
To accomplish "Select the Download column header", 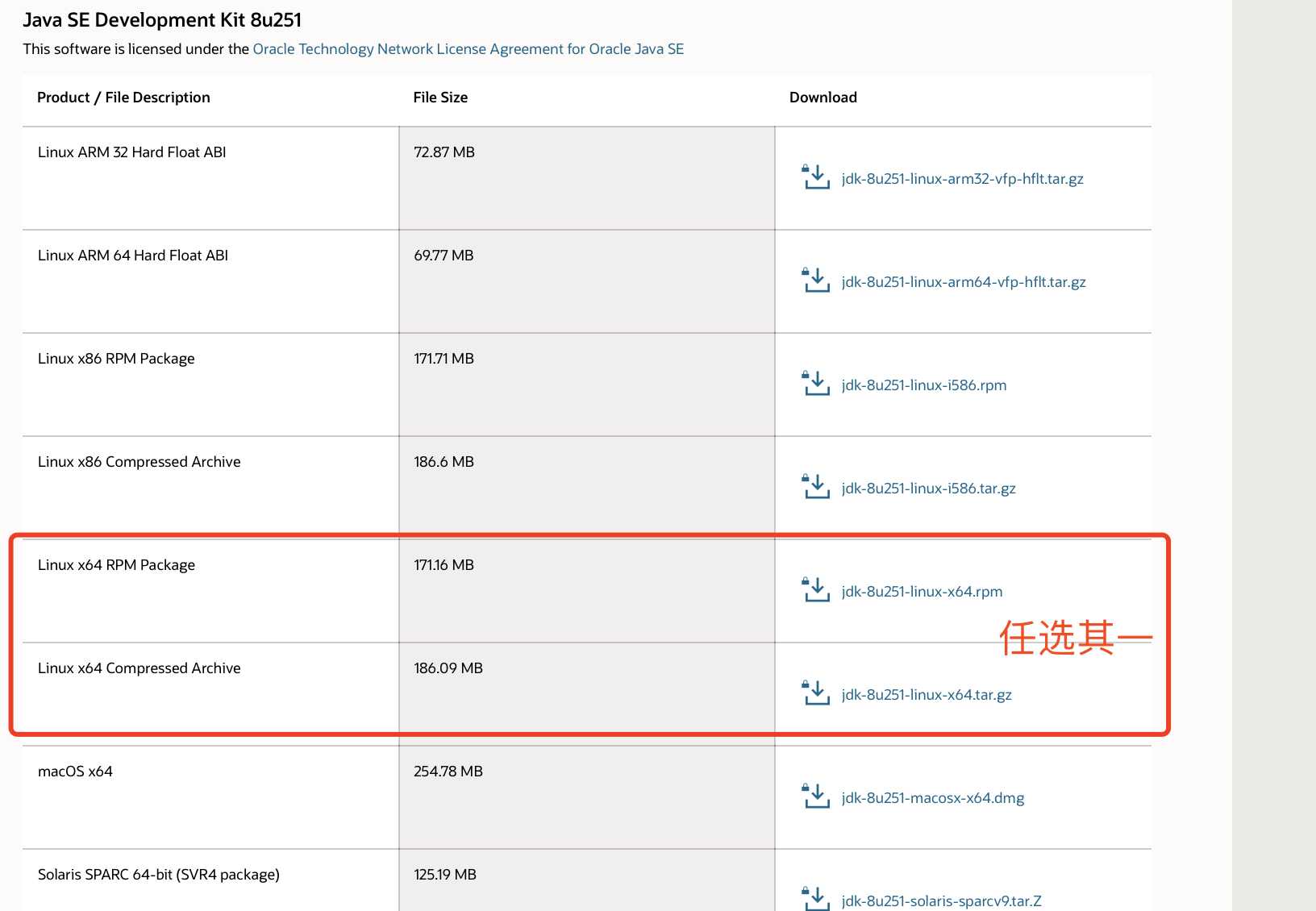I will point(823,98).
